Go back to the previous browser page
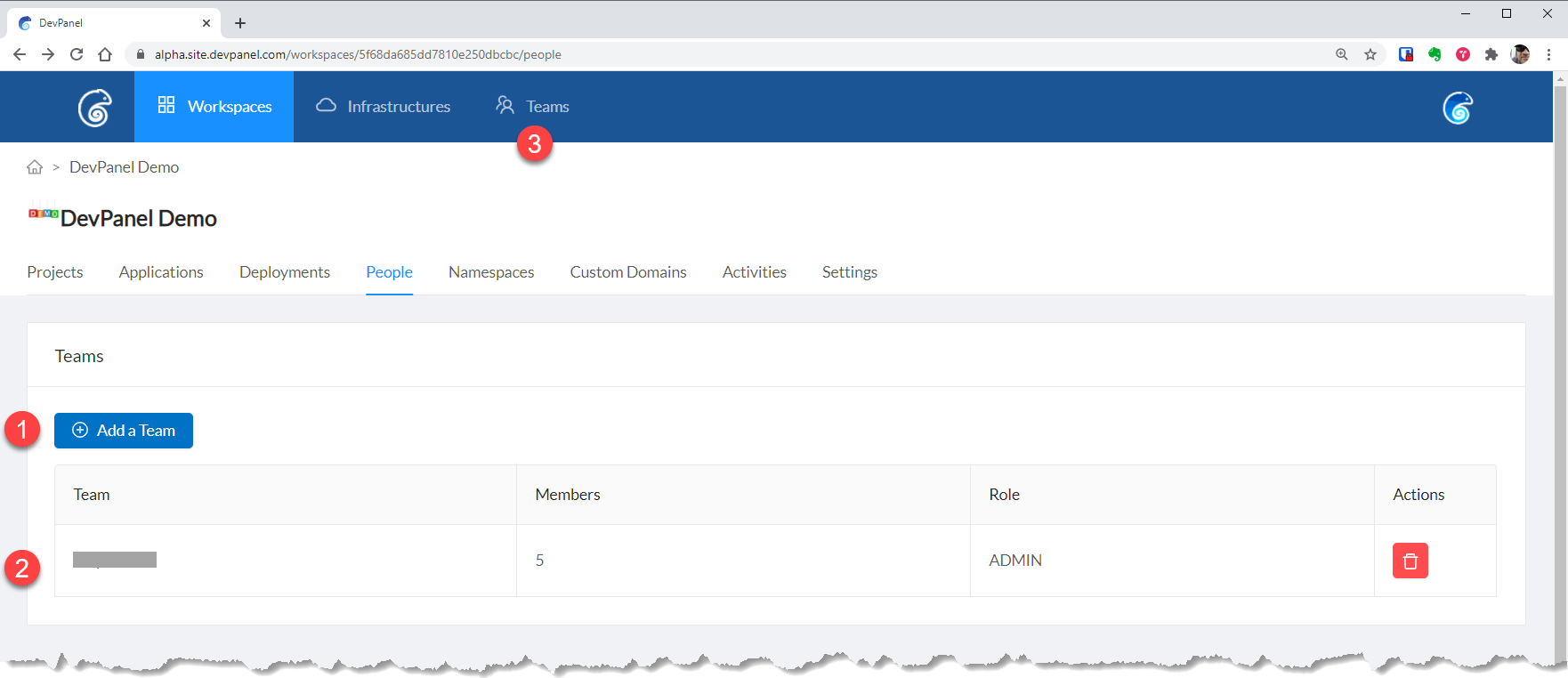 [x=20, y=54]
